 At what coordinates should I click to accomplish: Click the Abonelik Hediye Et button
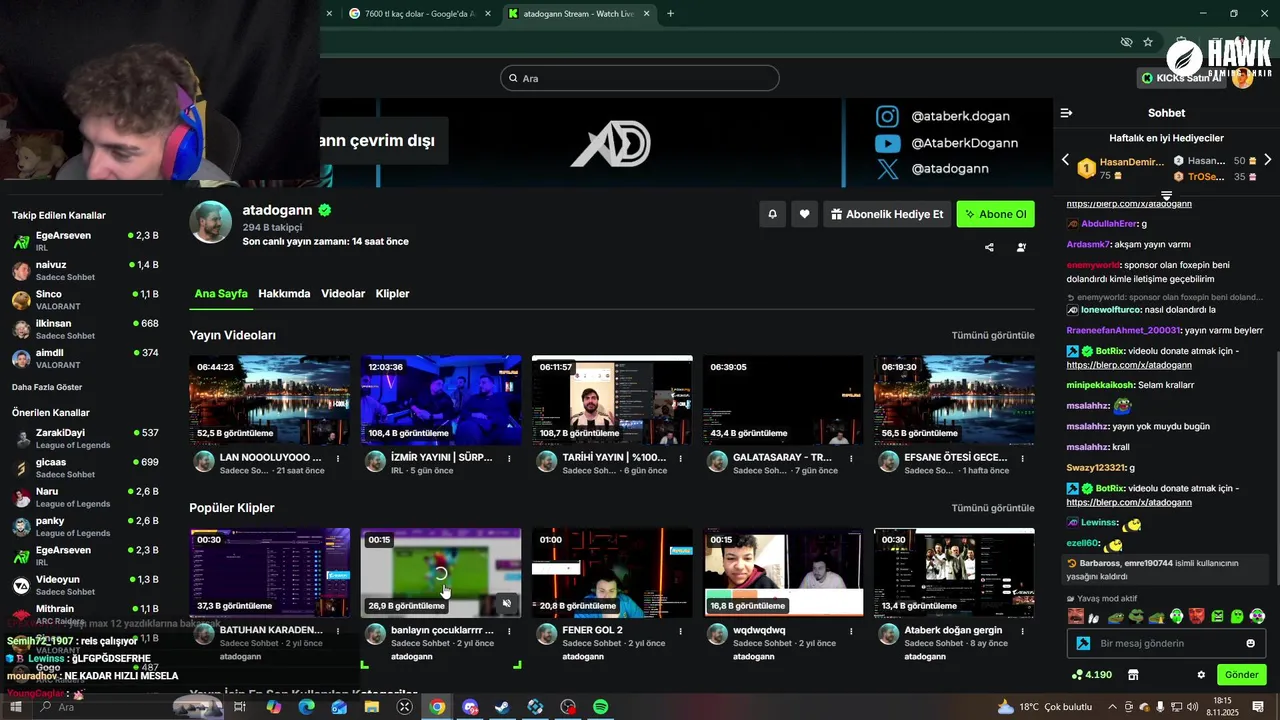[887, 214]
